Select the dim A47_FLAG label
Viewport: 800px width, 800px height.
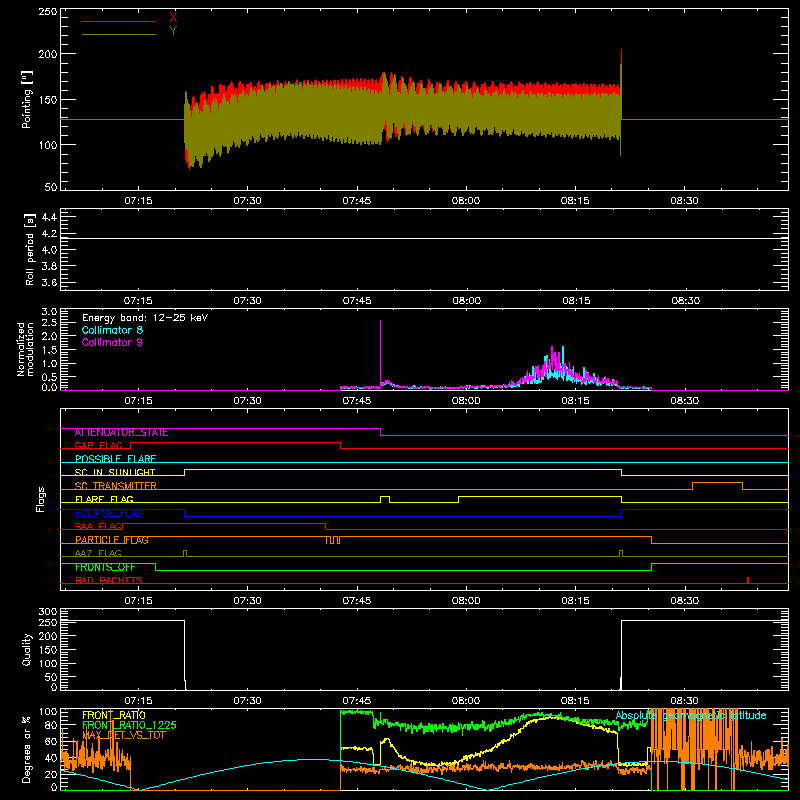click(98, 553)
